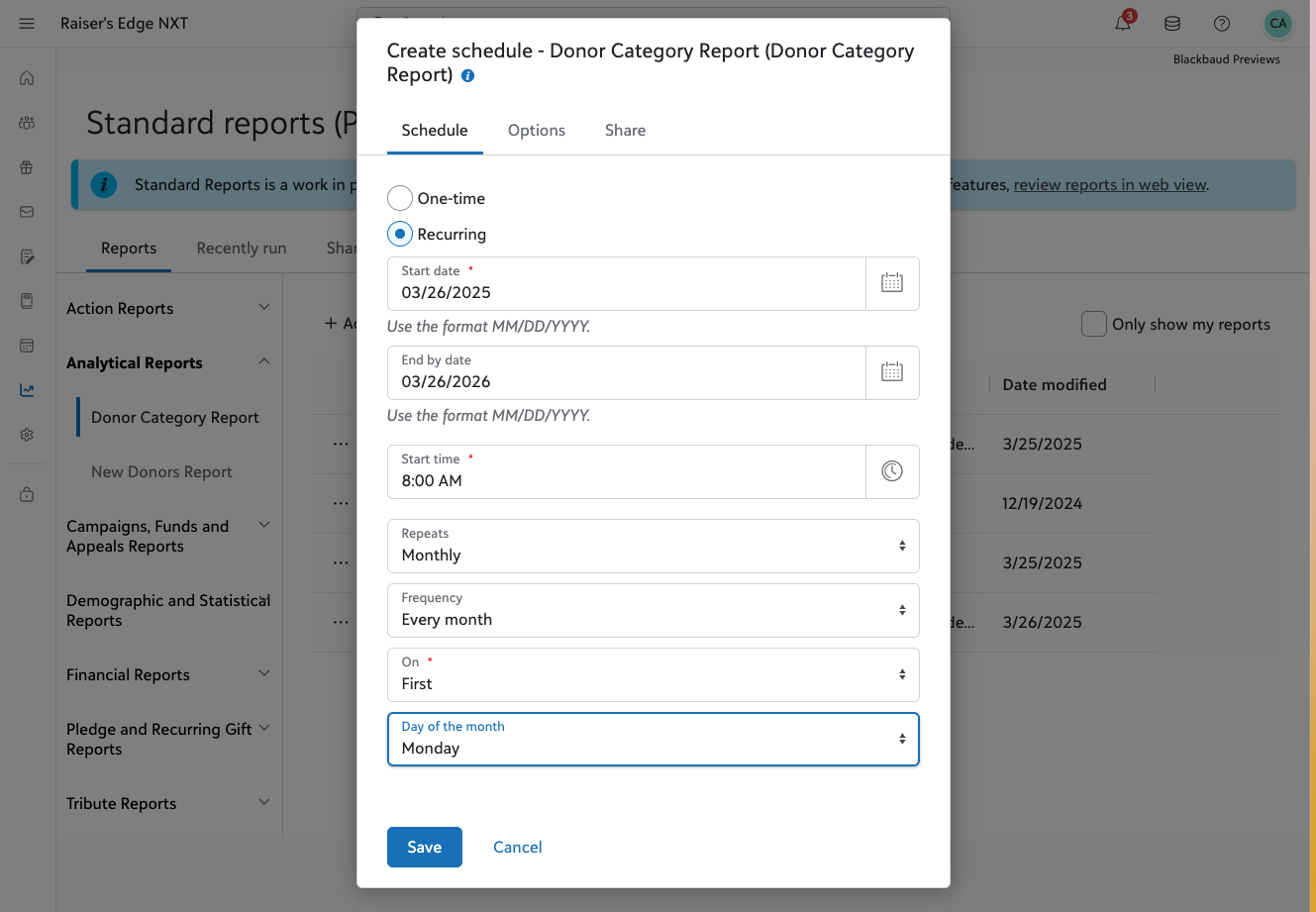
Task: Click the info icon beside the dialog title
Action: click(468, 76)
